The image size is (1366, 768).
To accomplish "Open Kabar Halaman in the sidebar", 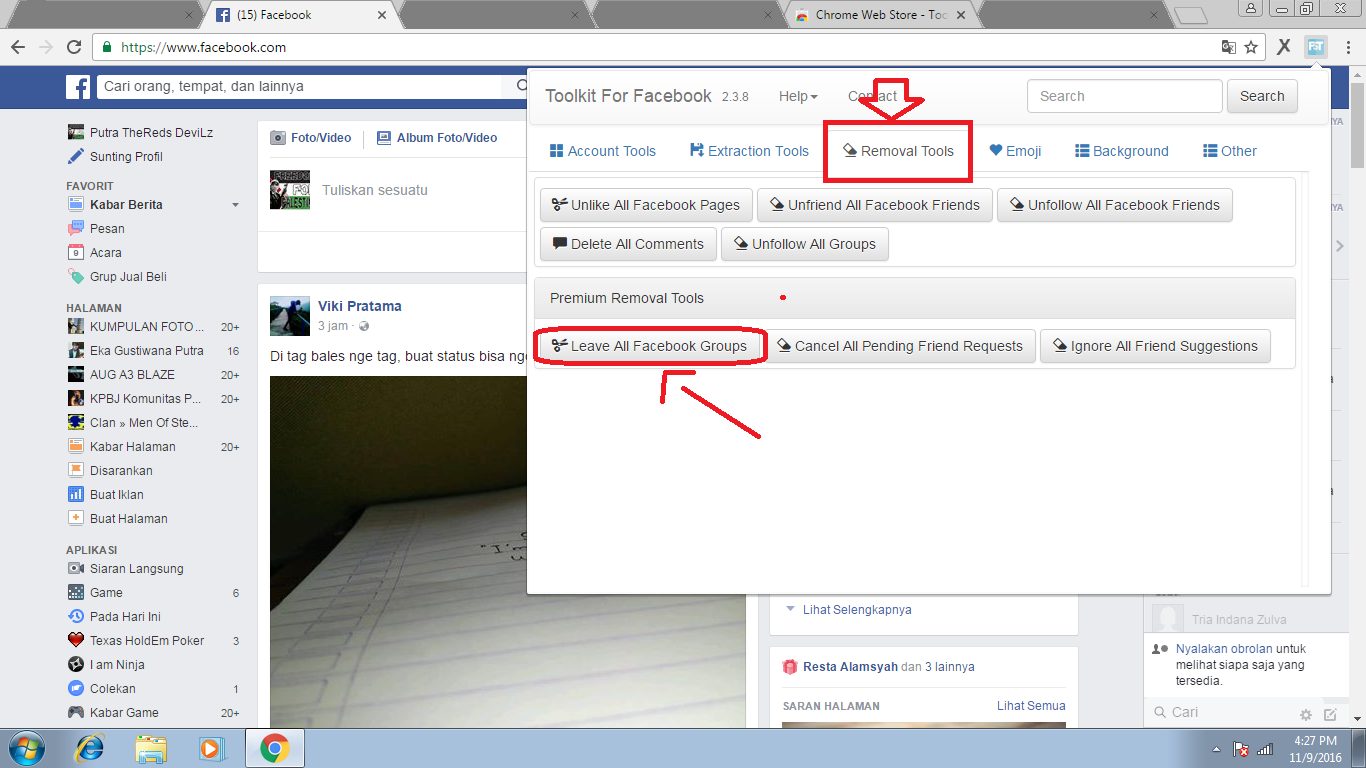I will coord(132,446).
